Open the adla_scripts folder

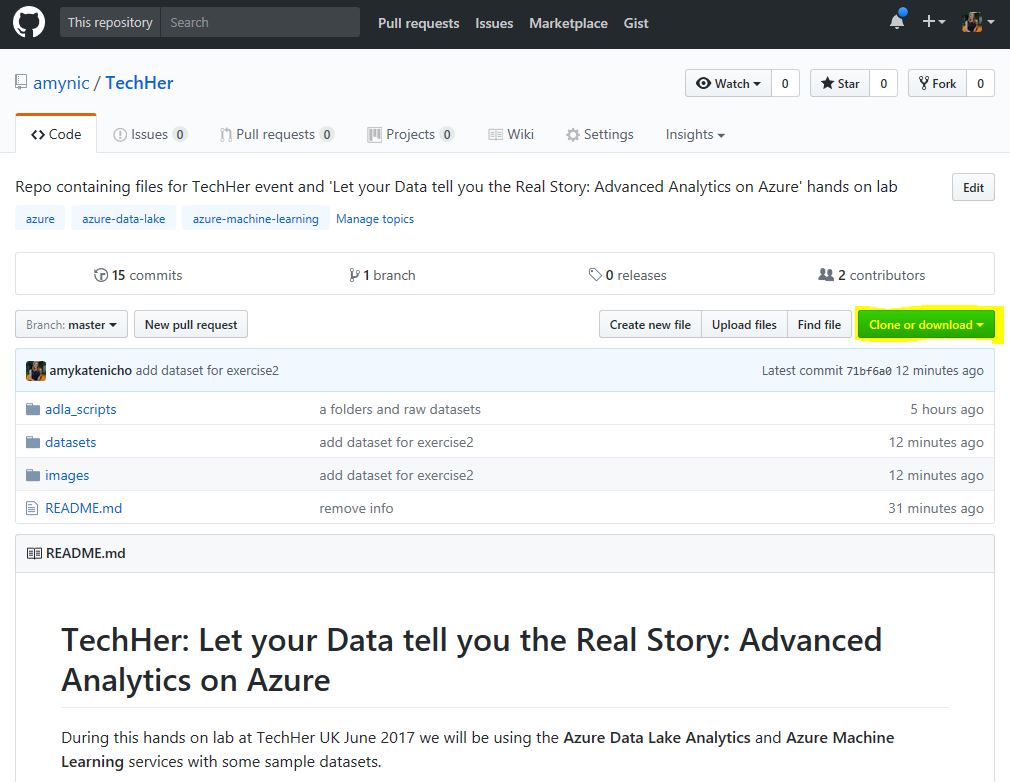pos(81,409)
